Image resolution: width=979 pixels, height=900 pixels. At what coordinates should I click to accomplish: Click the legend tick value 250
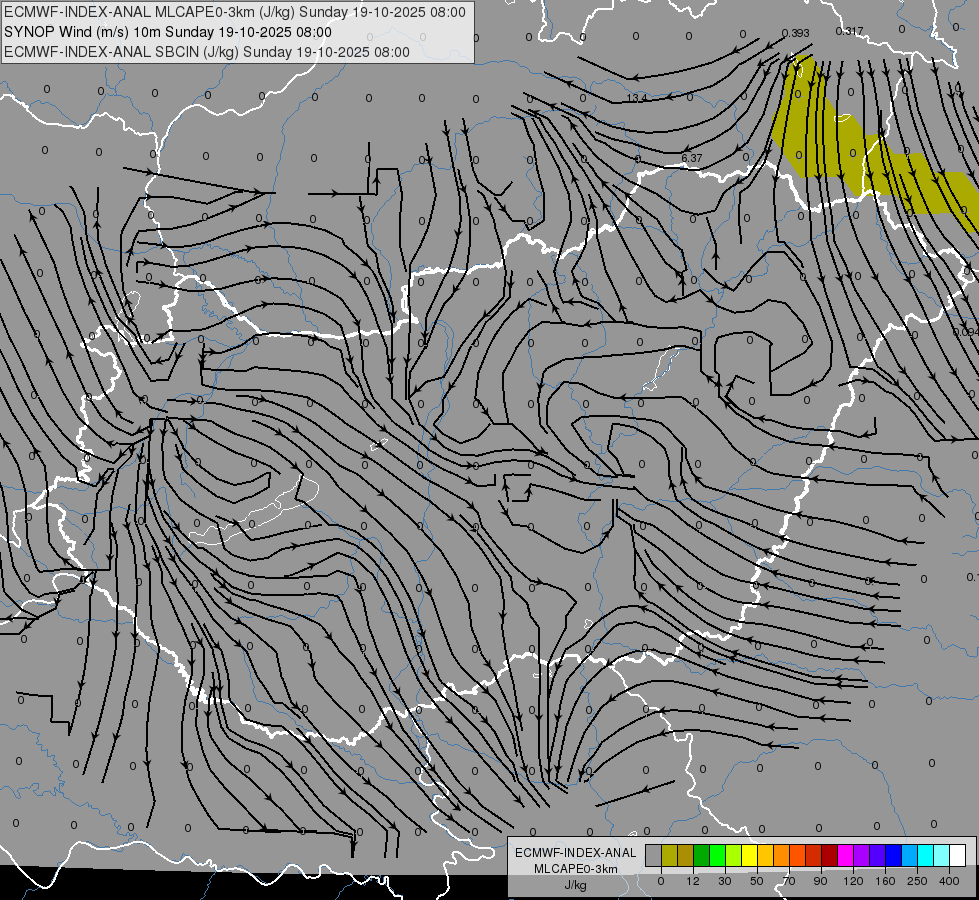point(917,881)
